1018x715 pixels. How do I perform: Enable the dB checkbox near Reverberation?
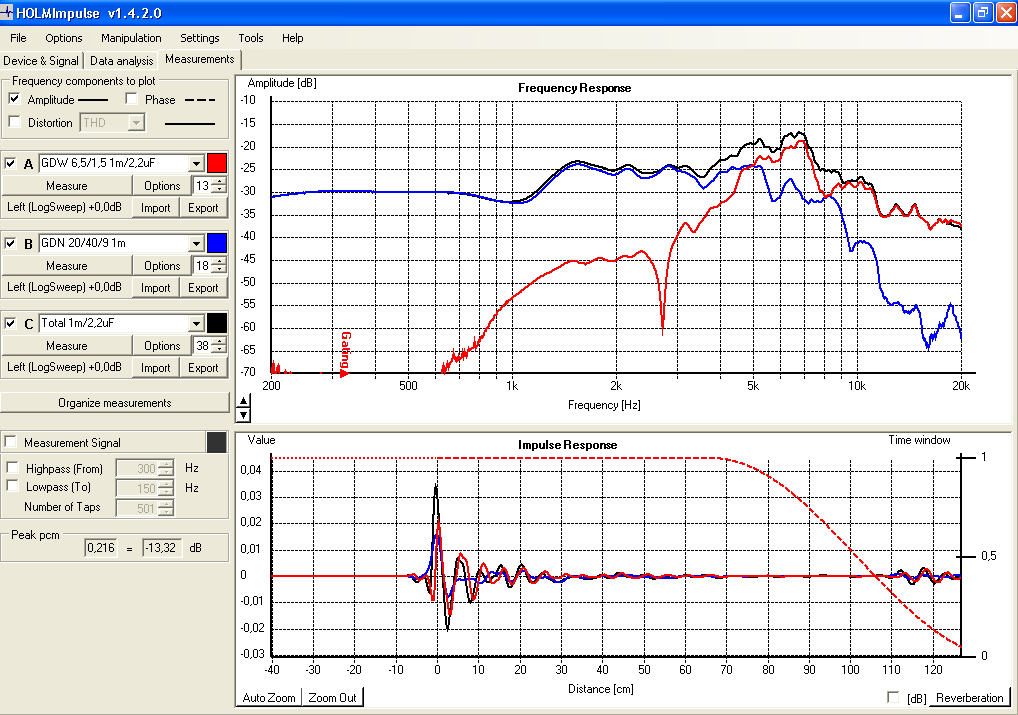click(893, 697)
